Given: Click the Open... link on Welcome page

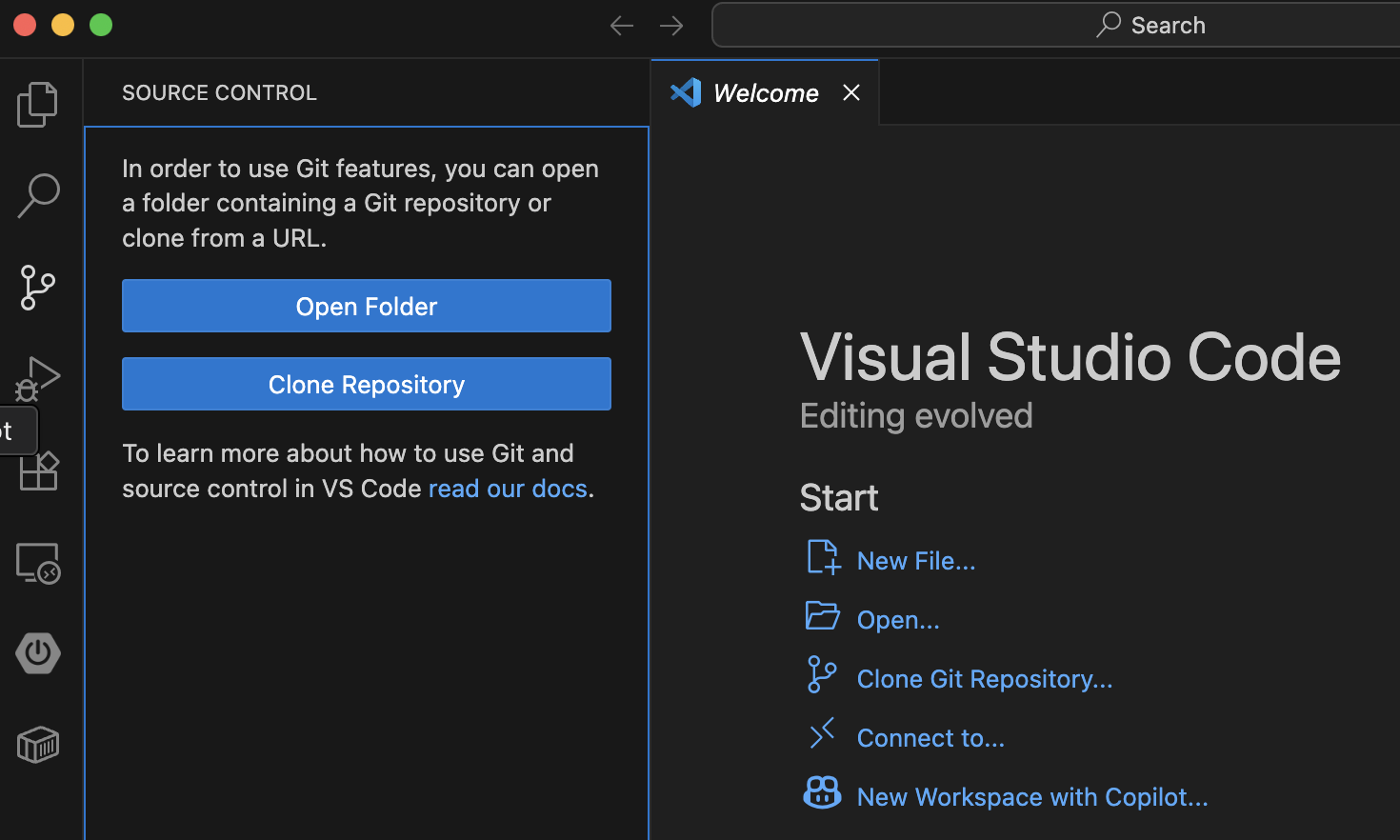Looking at the screenshot, I should point(898,620).
